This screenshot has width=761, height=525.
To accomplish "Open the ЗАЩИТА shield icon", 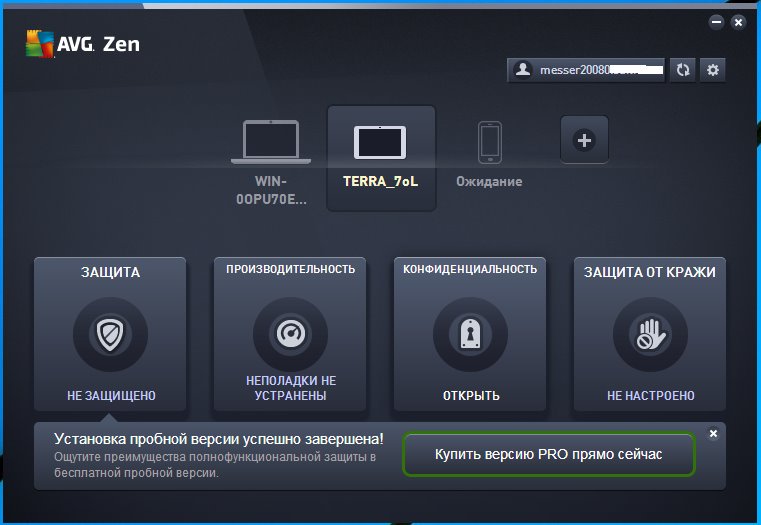I will click(x=110, y=334).
